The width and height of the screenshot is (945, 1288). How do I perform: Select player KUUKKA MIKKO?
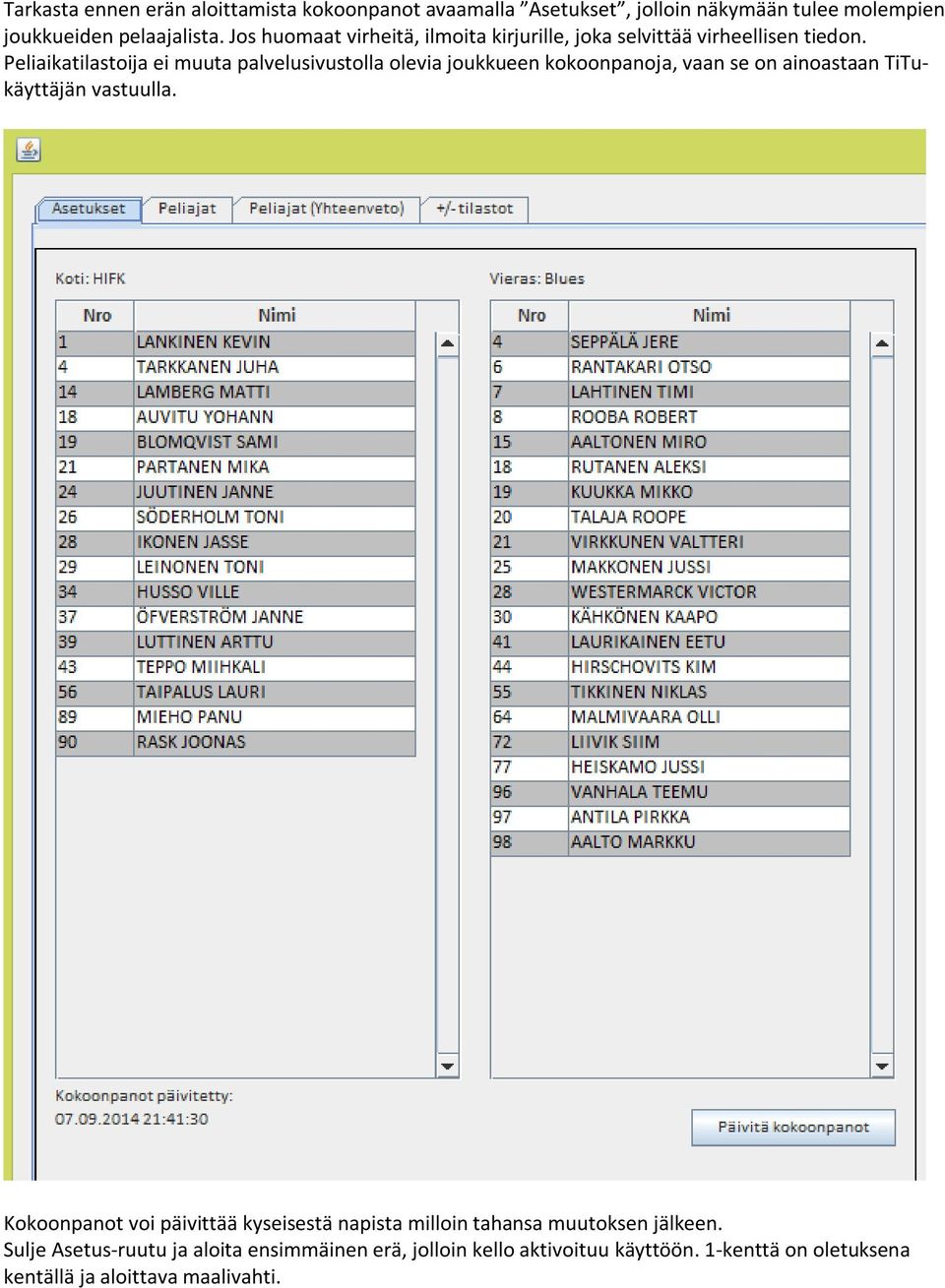click(670, 492)
